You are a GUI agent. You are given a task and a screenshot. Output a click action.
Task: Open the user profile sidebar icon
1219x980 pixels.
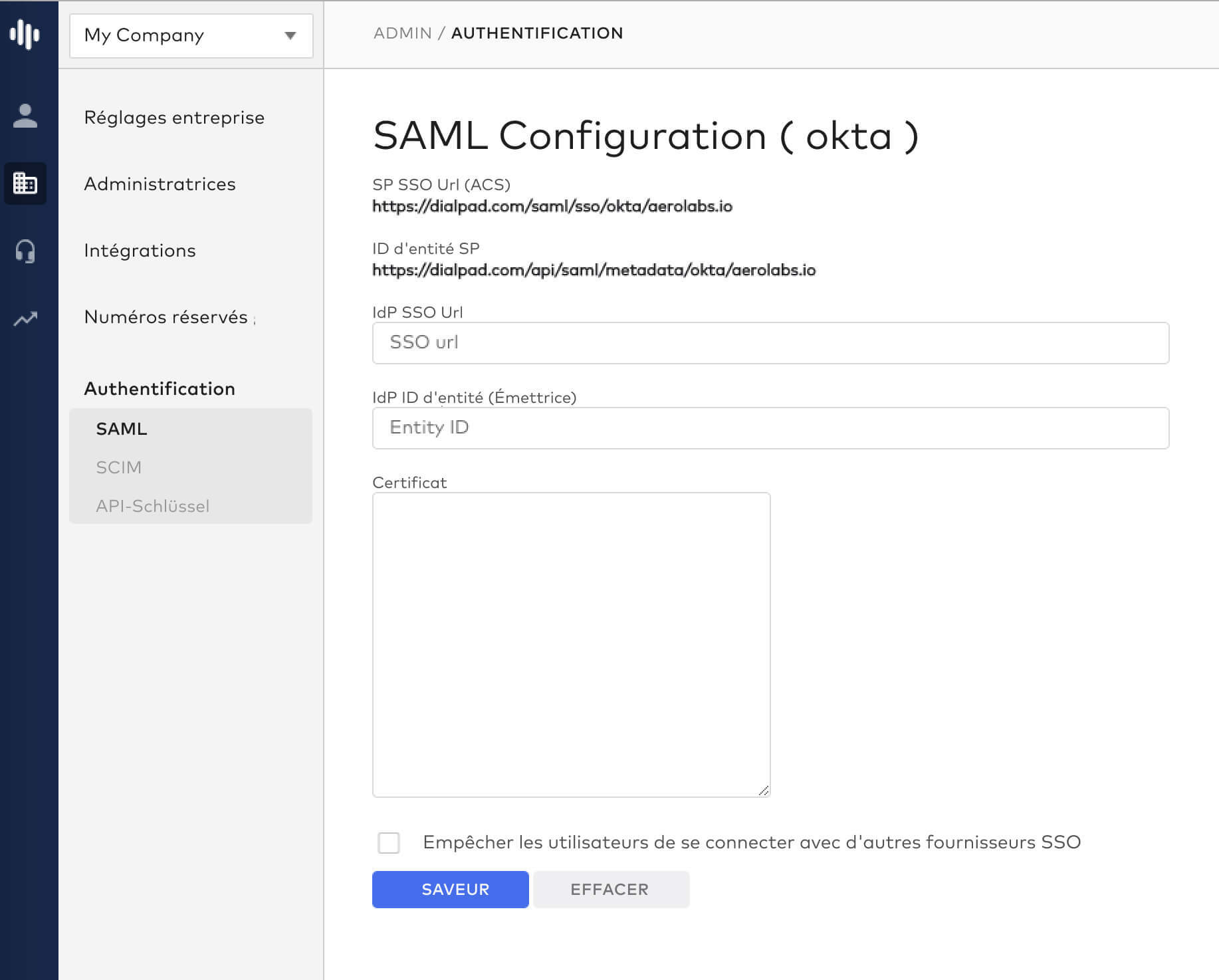coord(25,116)
